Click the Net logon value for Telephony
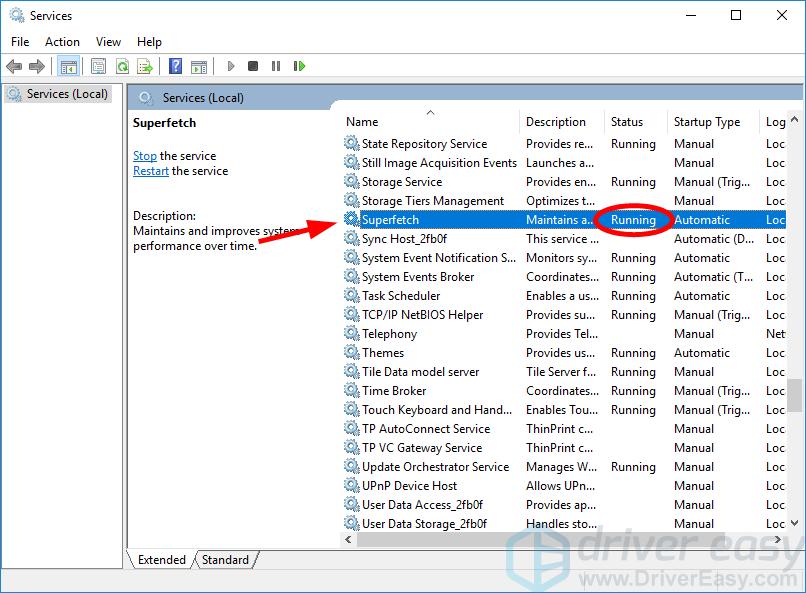Image resolution: width=806 pixels, height=593 pixels. [775, 333]
